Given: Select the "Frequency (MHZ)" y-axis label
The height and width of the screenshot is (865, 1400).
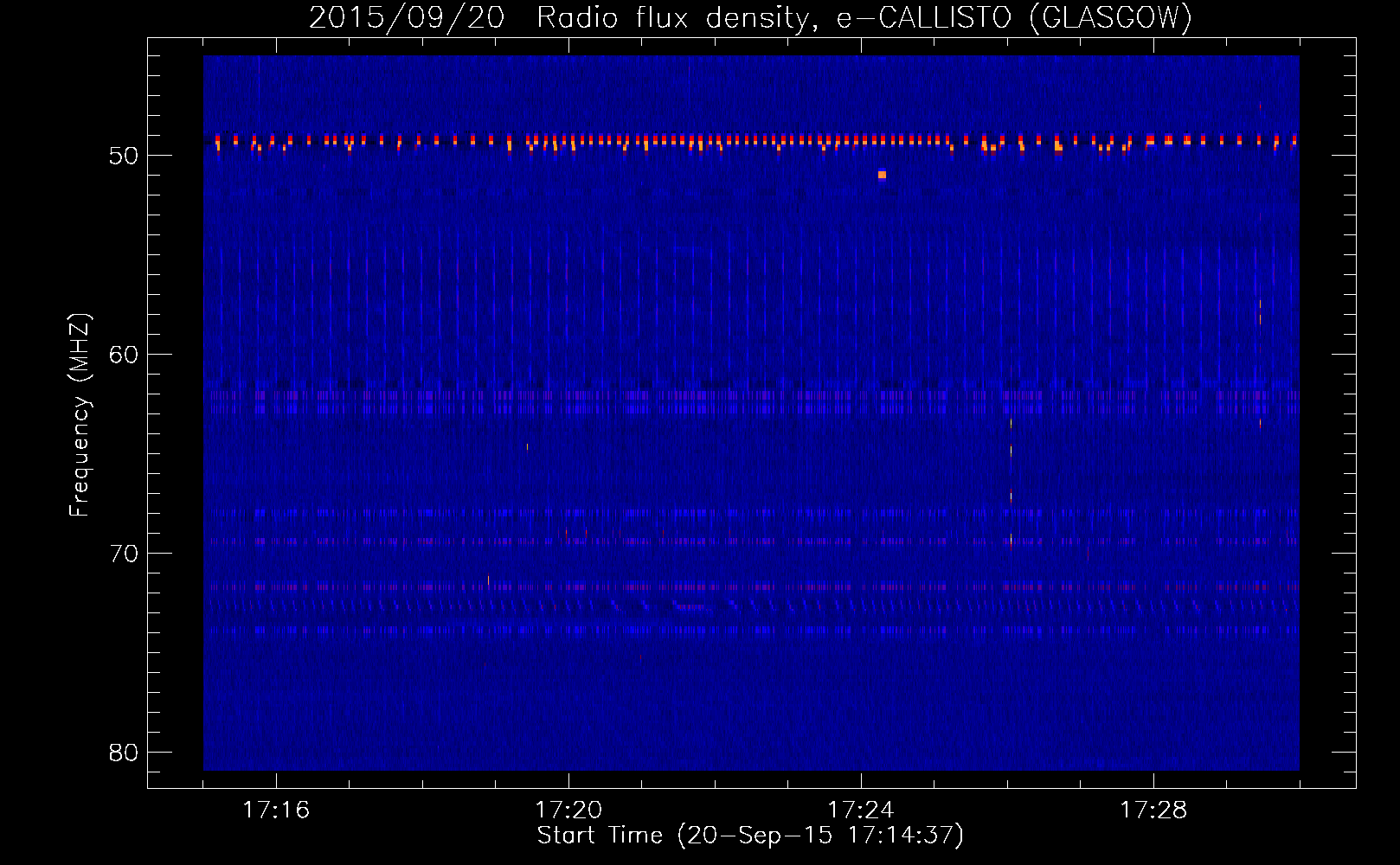Looking at the screenshot, I should click(80, 415).
